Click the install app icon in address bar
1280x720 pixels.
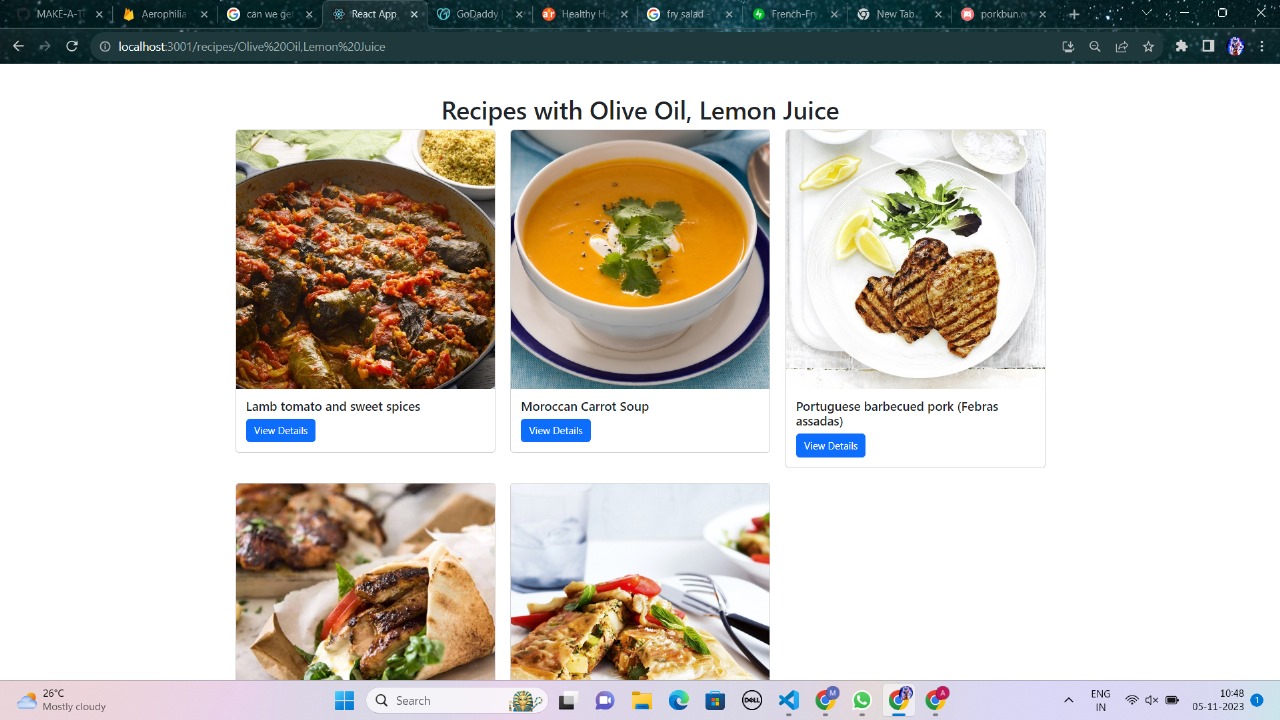(x=1068, y=47)
